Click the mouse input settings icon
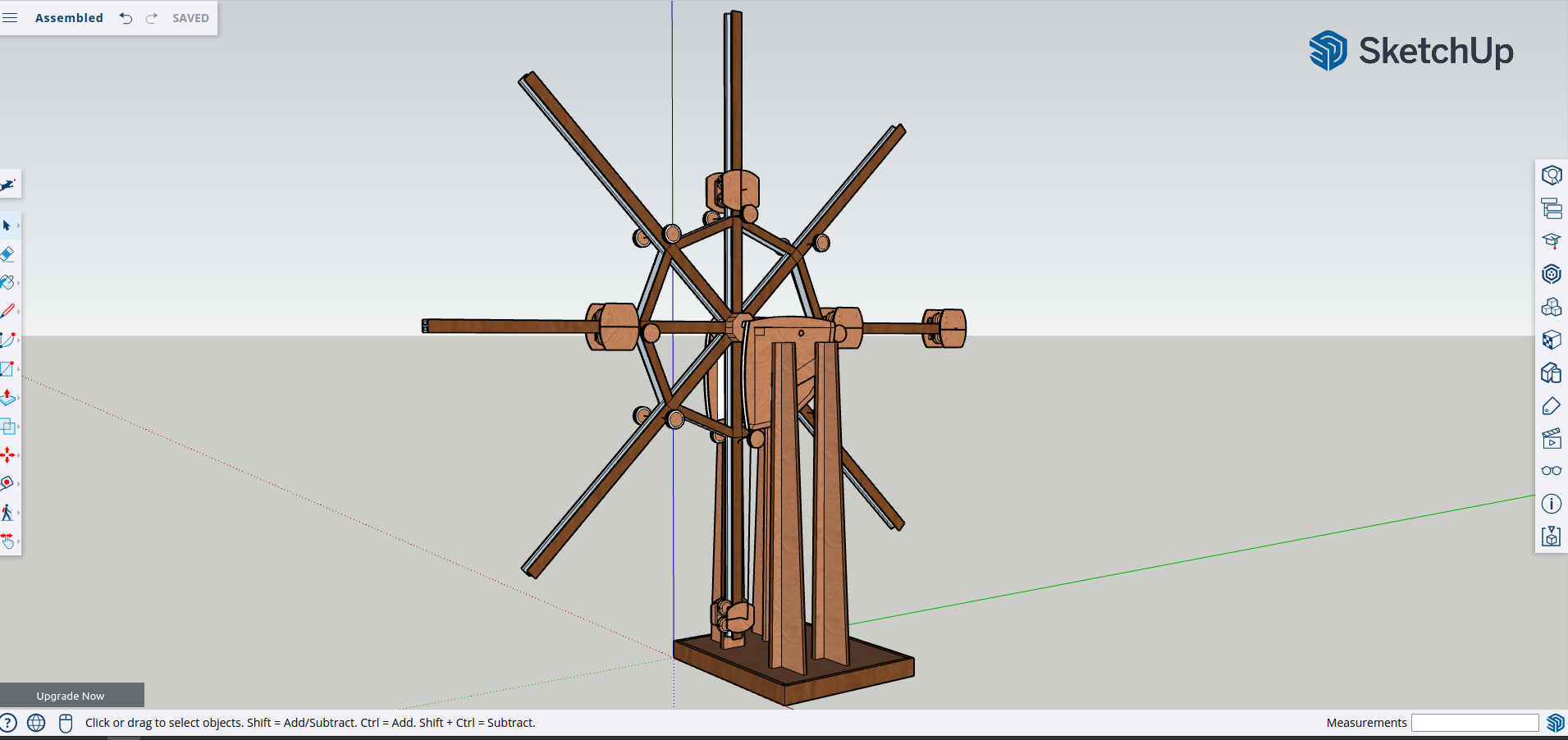This screenshot has height=740, width=1568. [x=66, y=723]
